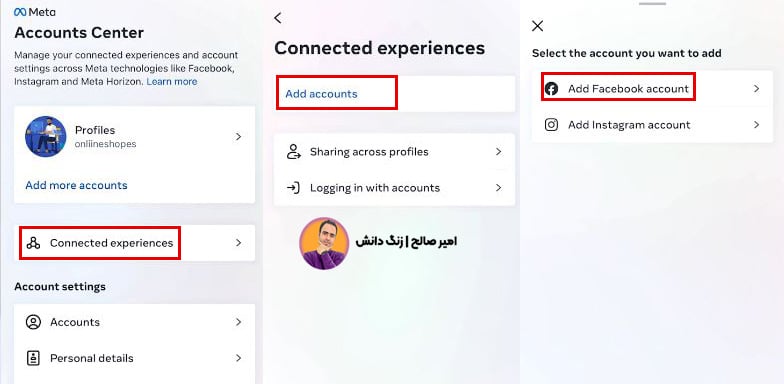Open the Add Instagram account chevron
The width and height of the screenshot is (784, 384).
[x=756, y=124]
